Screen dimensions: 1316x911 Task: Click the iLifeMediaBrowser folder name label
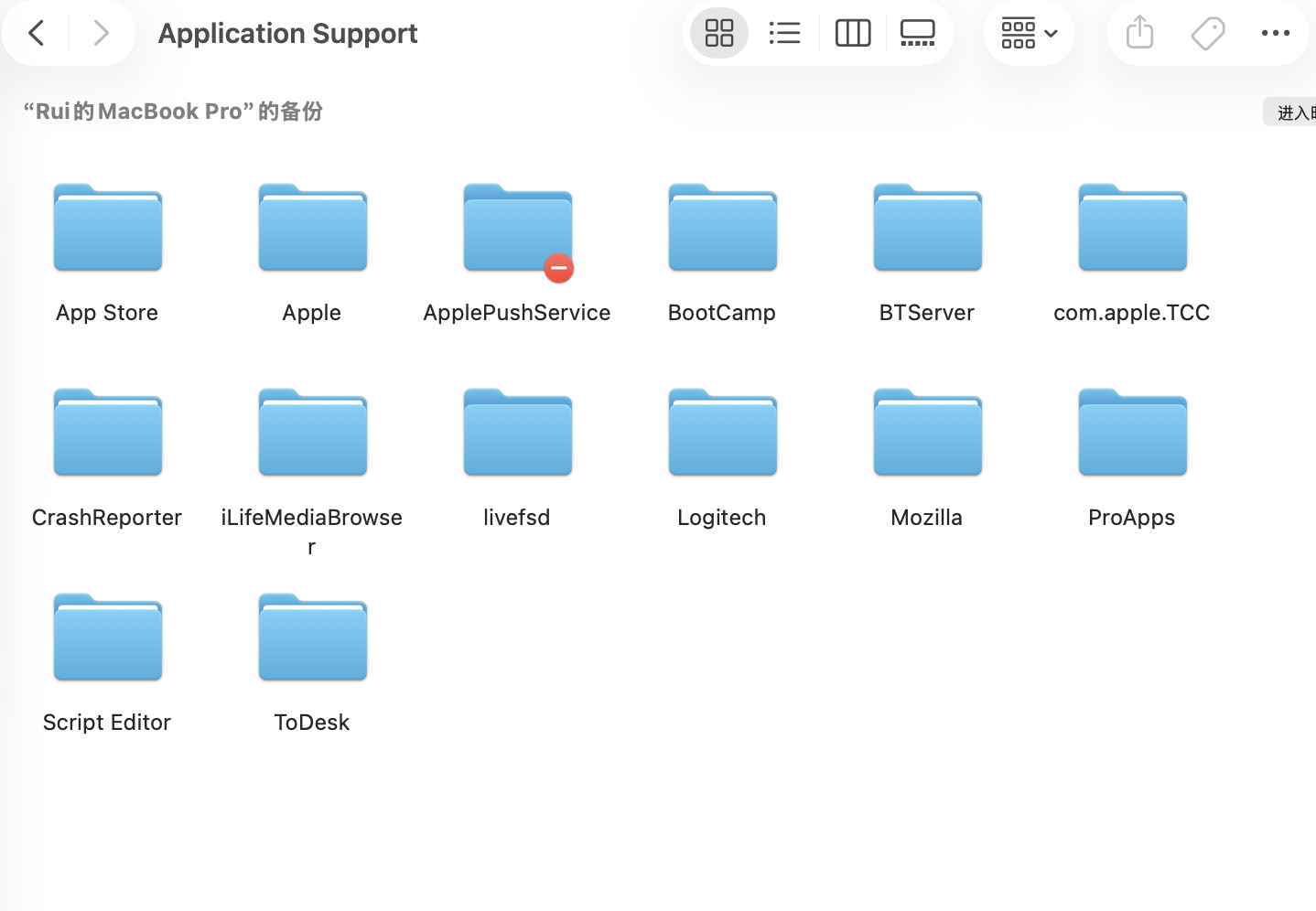pos(312,518)
